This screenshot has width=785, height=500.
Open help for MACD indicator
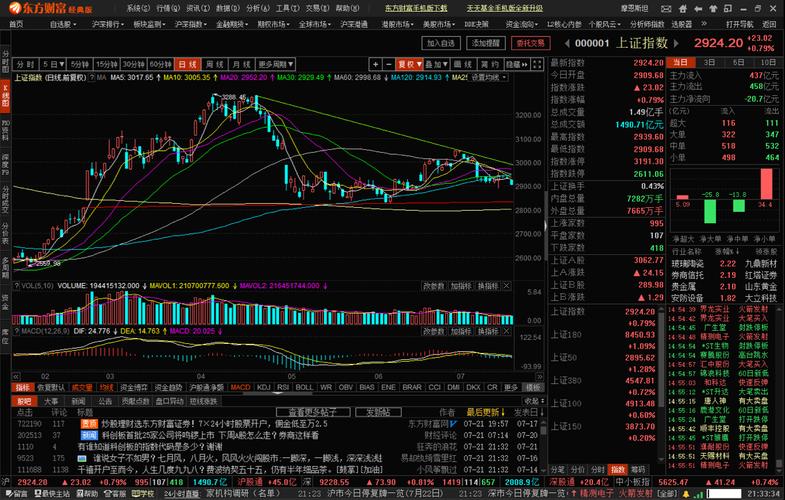tap(17, 331)
